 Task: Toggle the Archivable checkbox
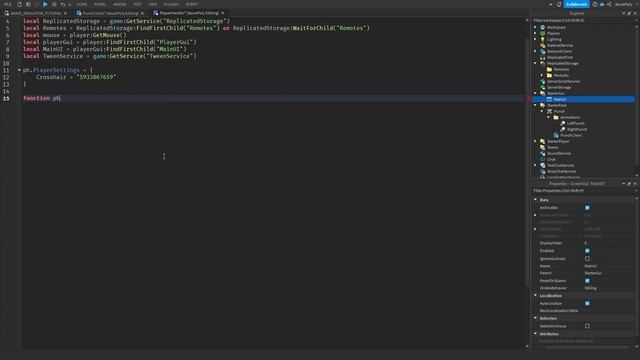click(587, 208)
